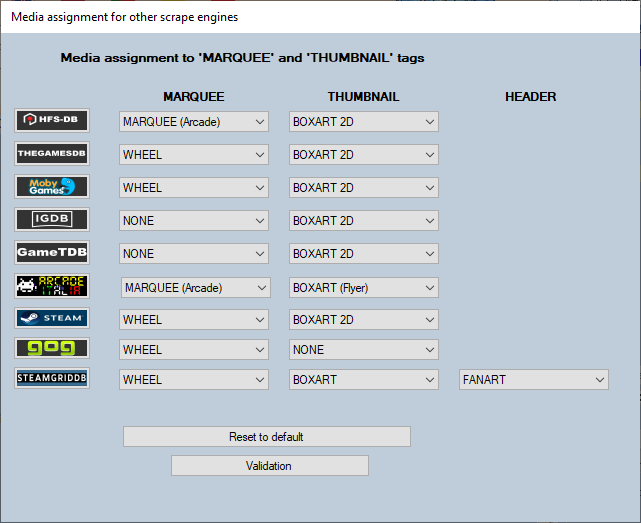Screen dimensions: 641x523
Task: Open the Steam marquee WHEEL dropdown
Action: pyautogui.click(x=194, y=320)
